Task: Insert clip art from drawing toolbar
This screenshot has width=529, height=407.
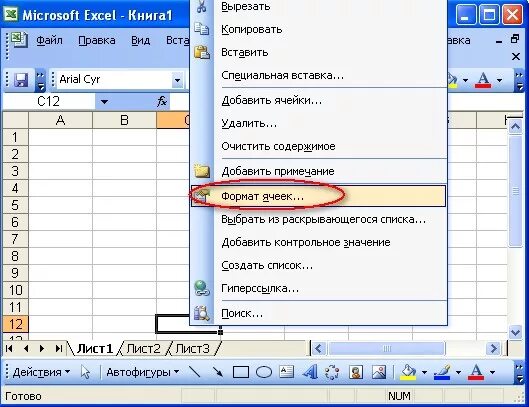Action: (356, 372)
